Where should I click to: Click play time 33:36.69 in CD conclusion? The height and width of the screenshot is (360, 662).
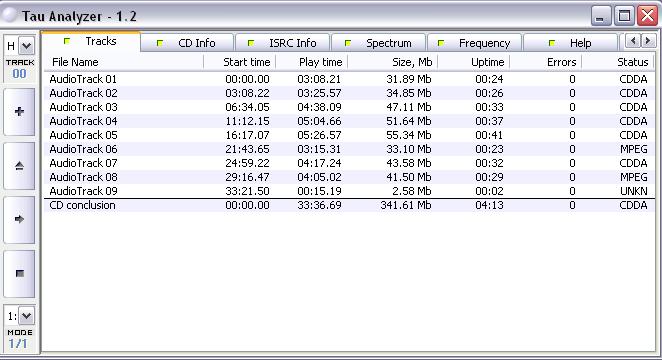pyautogui.click(x=319, y=205)
